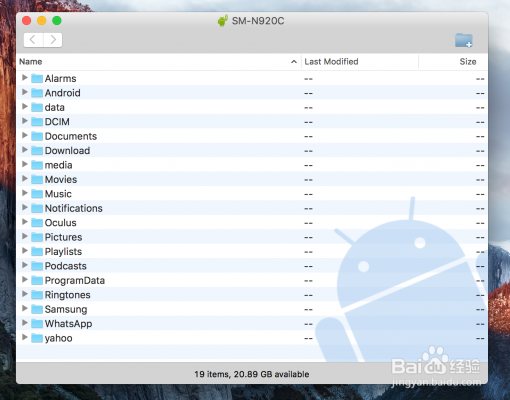Expand the Android folder triangle
The height and width of the screenshot is (400, 510).
[x=25, y=92]
